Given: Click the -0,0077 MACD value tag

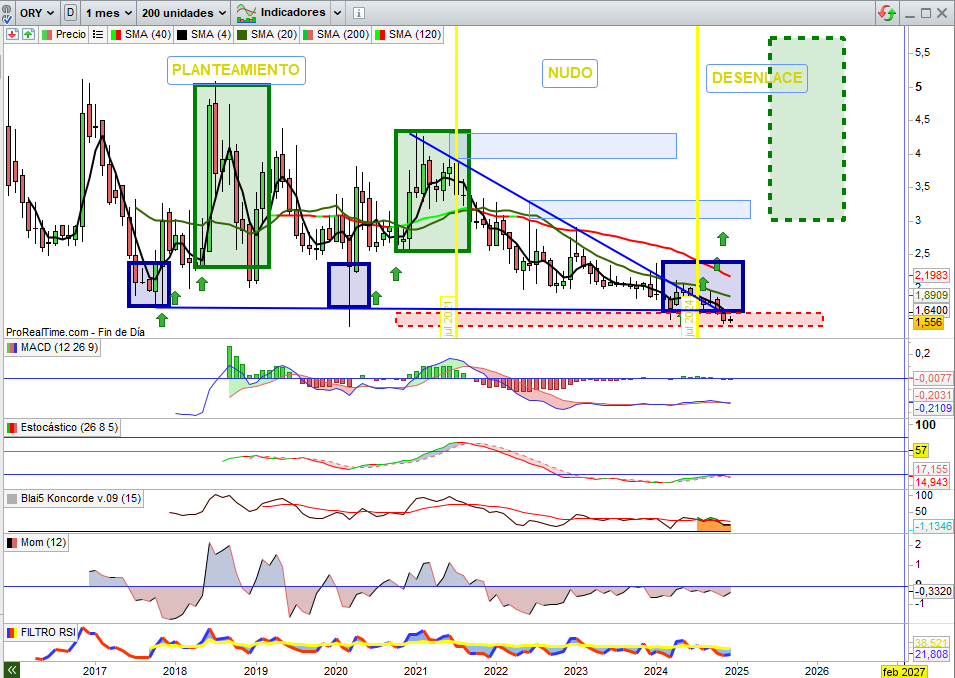Looking at the screenshot, I should (x=932, y=378).
